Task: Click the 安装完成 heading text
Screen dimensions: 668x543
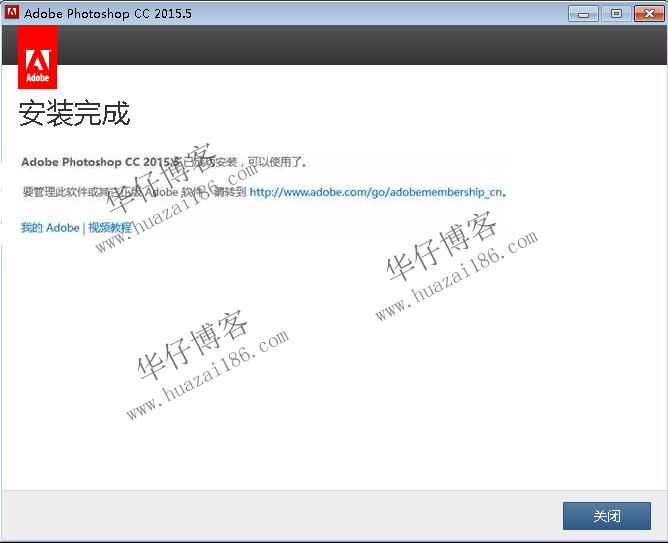Action: 74,113
